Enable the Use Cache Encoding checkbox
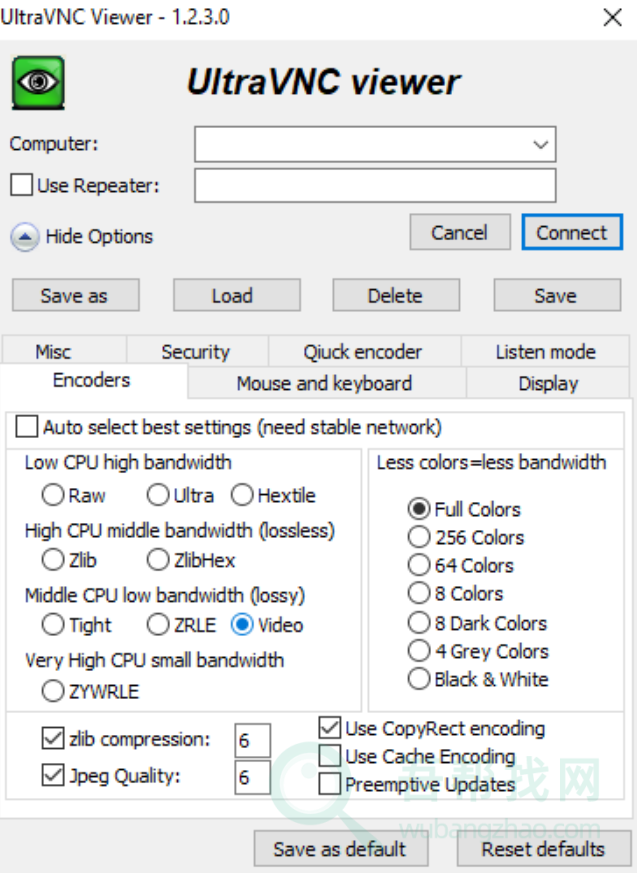The image size is (637, 873). 329,756
